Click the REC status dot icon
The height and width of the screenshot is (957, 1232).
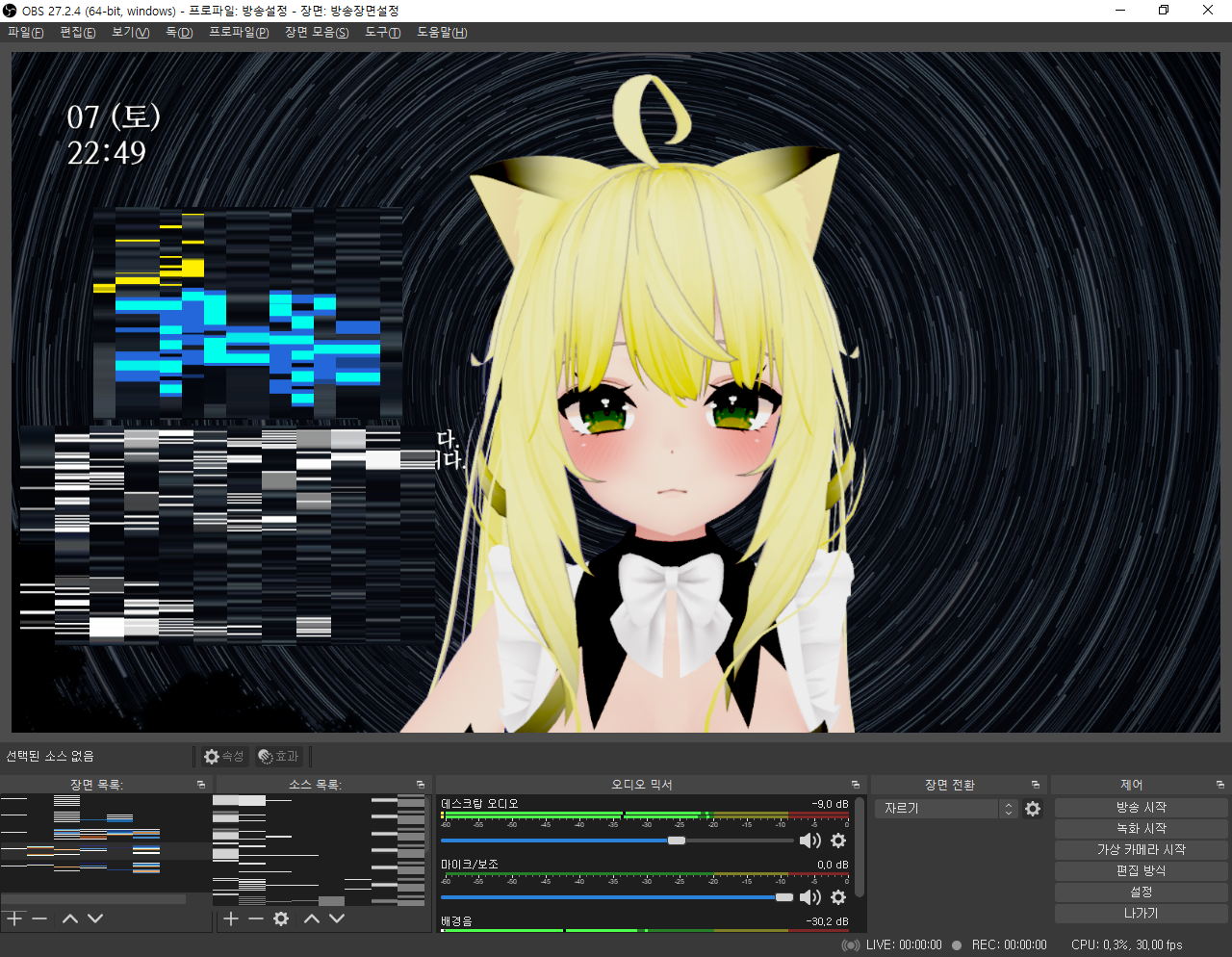(957, 945)
